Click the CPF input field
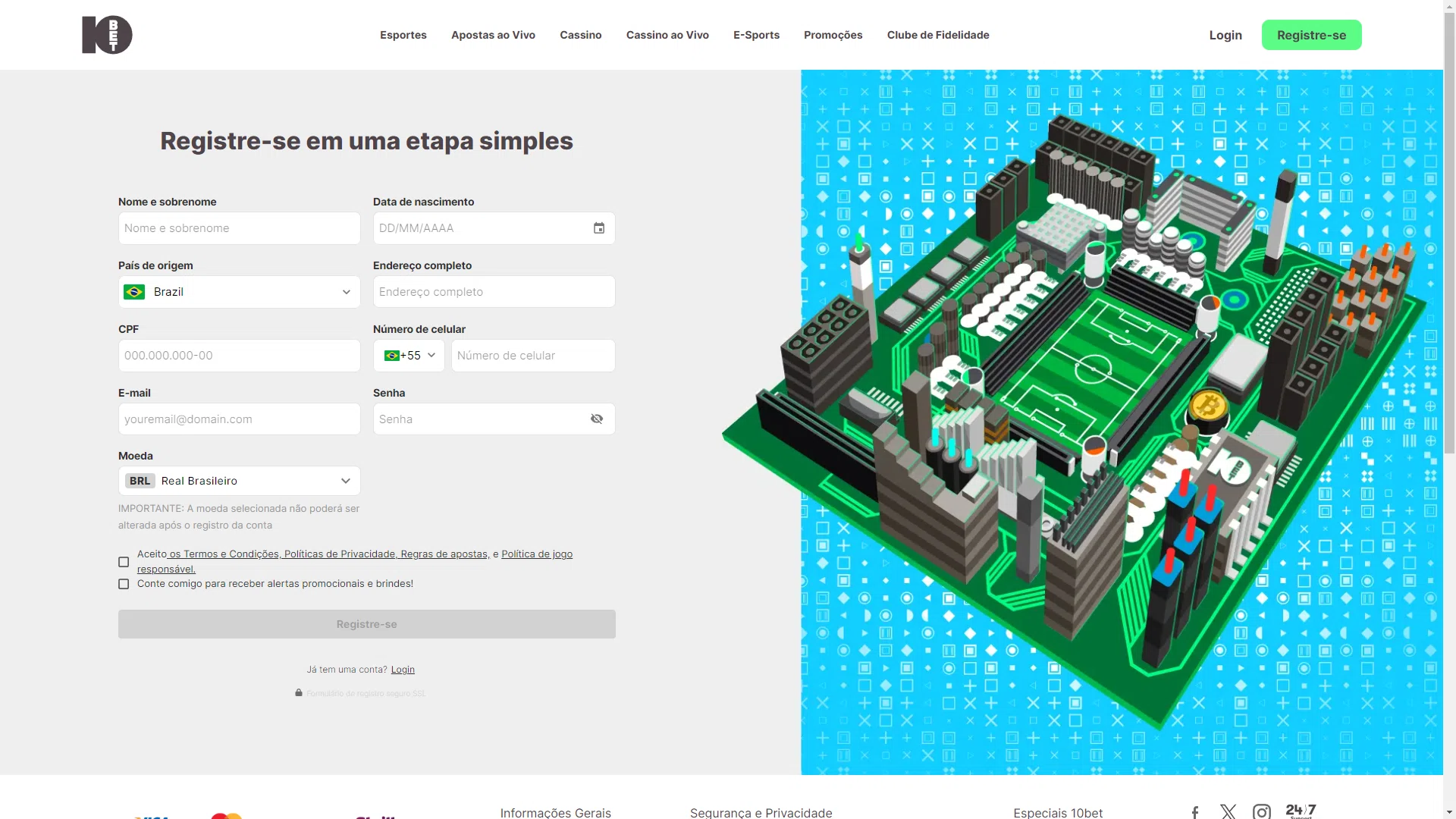 click(240, 356)
